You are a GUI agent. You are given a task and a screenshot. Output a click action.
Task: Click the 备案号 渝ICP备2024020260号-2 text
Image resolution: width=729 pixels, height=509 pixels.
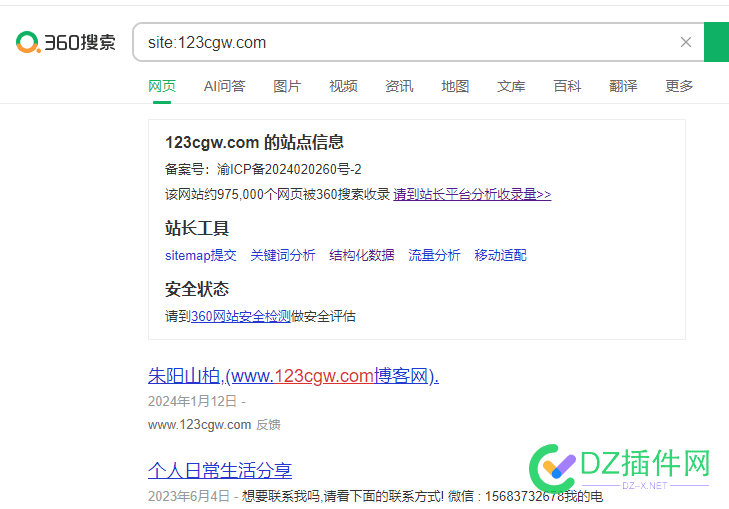coord(263,169)
